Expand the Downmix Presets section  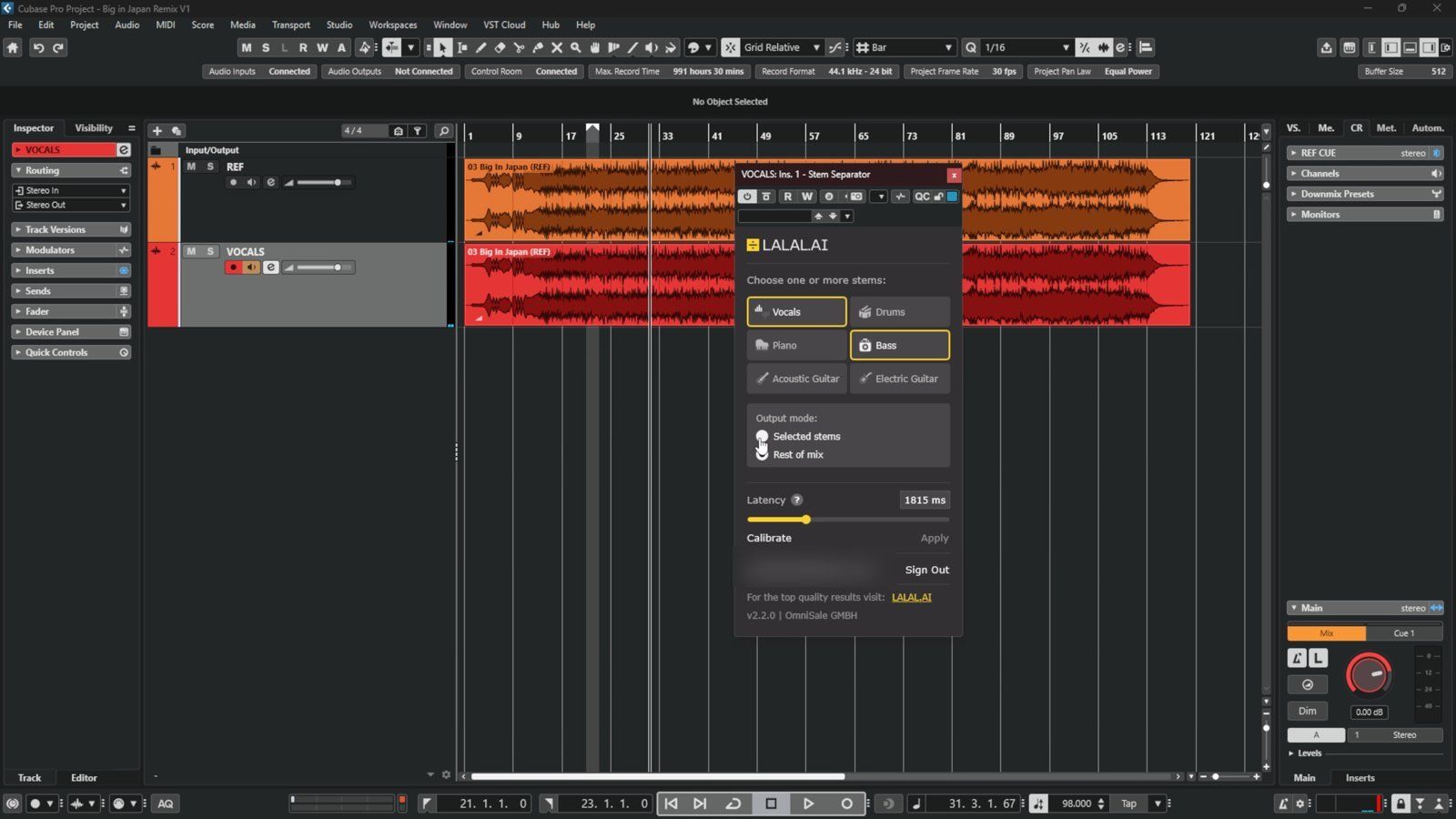click(1365, 194)
